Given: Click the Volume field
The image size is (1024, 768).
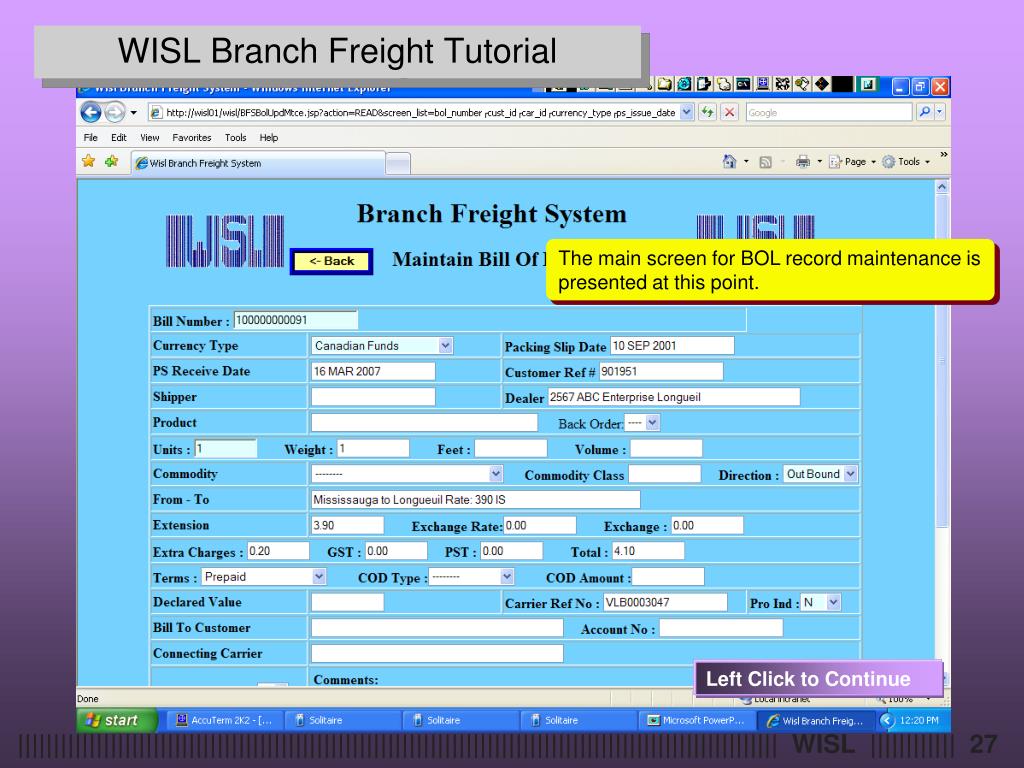Looking at the screenshot, I should (x=666, y=449).
